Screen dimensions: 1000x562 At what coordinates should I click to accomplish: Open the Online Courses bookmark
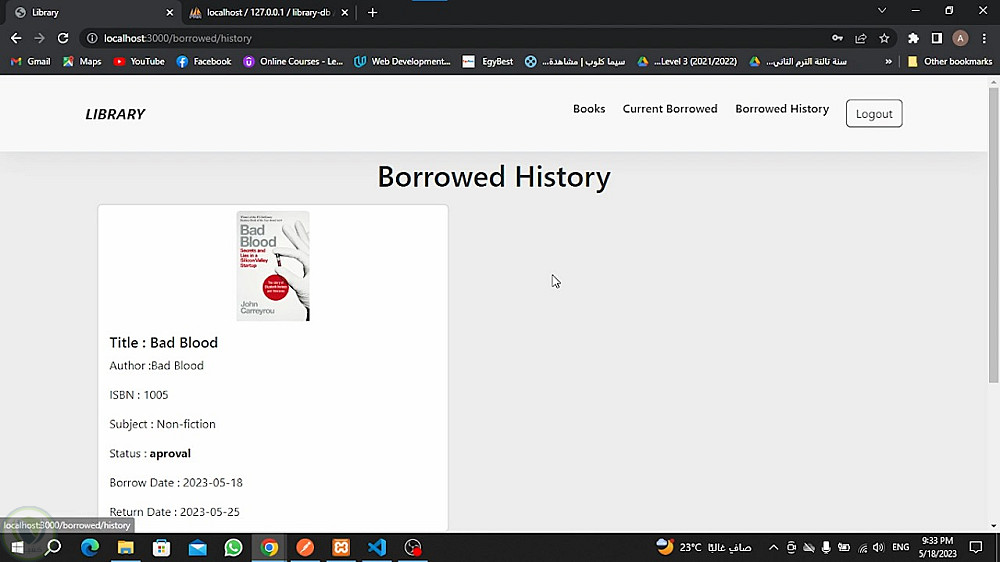coord(293,61)
